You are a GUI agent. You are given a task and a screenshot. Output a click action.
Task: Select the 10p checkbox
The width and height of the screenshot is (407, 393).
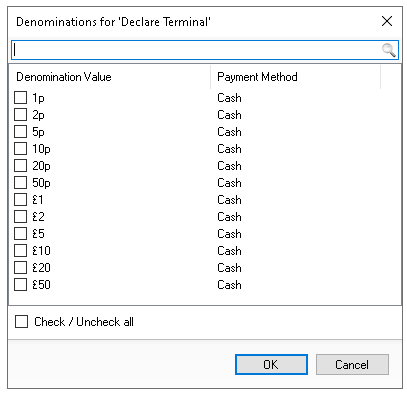[x=21, y=149]
